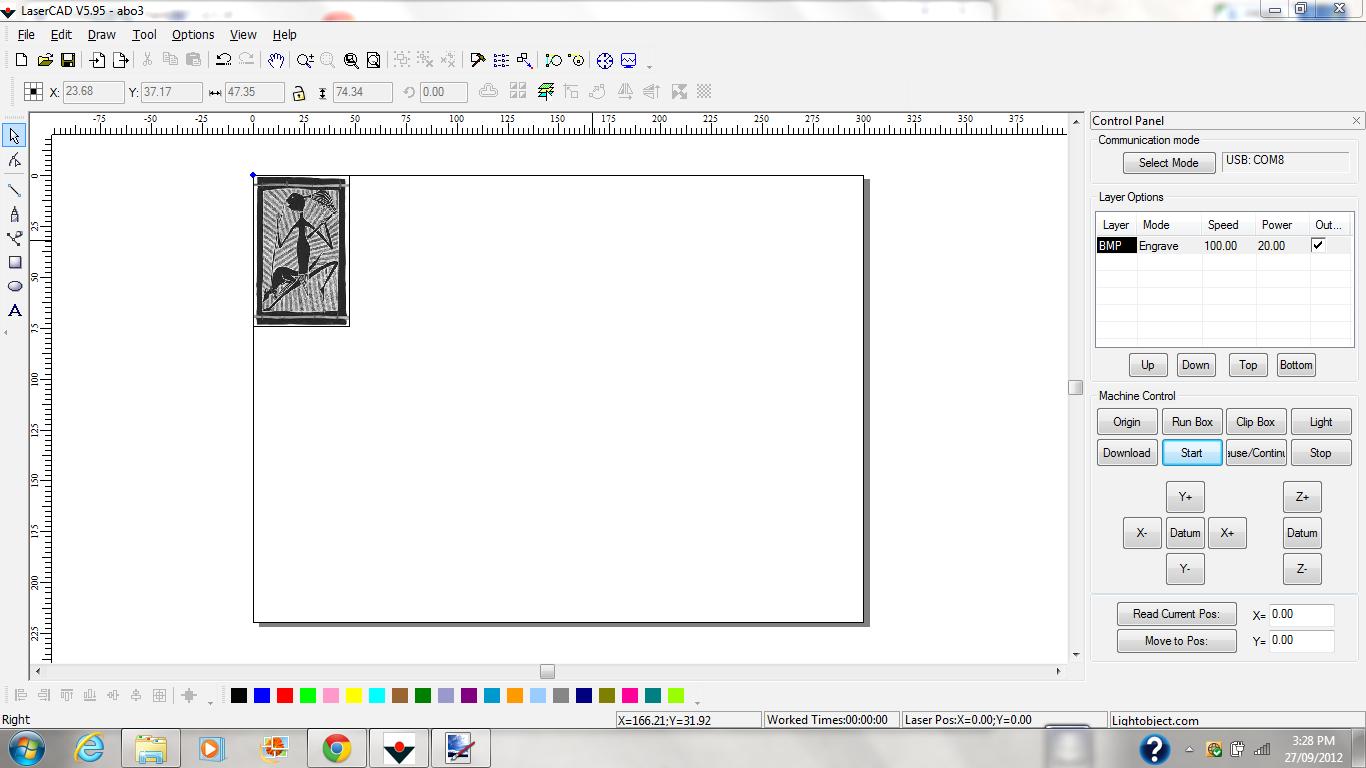Click the Start button in Machine Control
This screenshot has height=768, width=1366.
(1191, 453)
